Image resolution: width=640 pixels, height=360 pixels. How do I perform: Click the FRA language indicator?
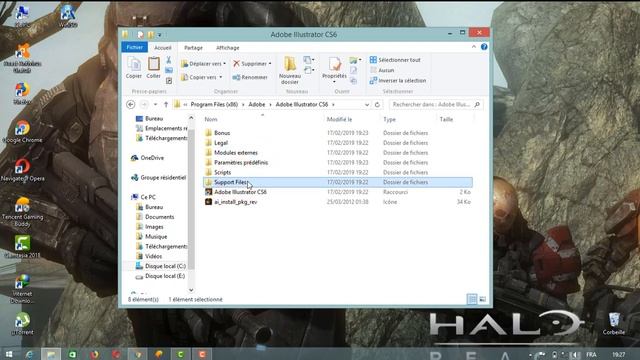click(x=591, y=354)
